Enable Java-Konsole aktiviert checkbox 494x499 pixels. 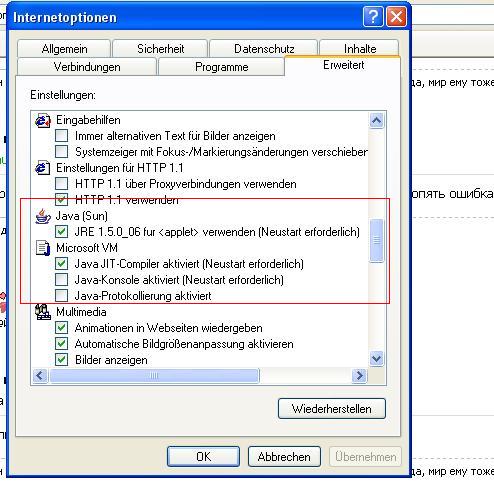pyautogui.click(x=61, y=280)
